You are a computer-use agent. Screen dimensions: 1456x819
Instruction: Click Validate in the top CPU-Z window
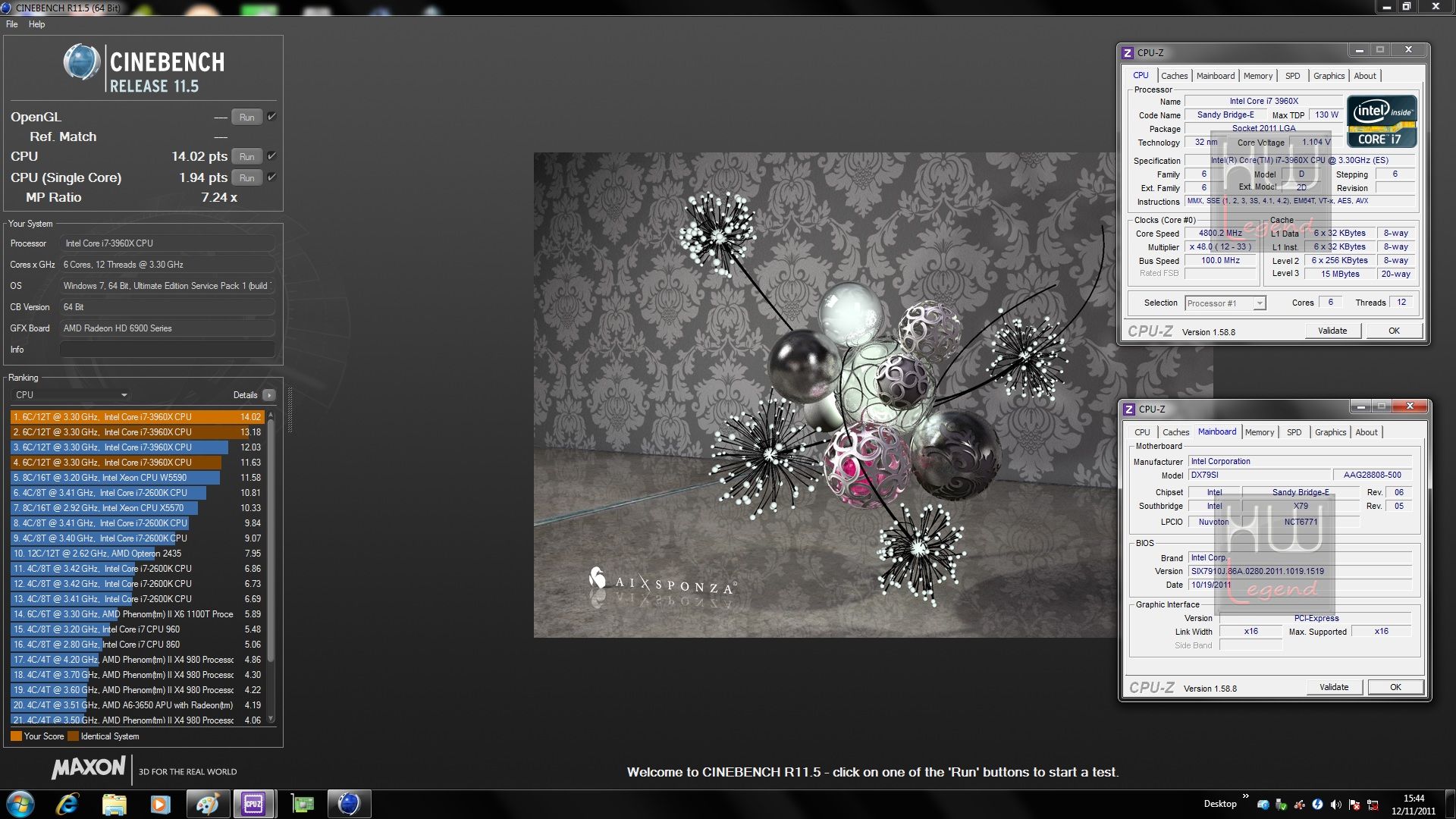pyautogui.click(x=1332, y=331)
